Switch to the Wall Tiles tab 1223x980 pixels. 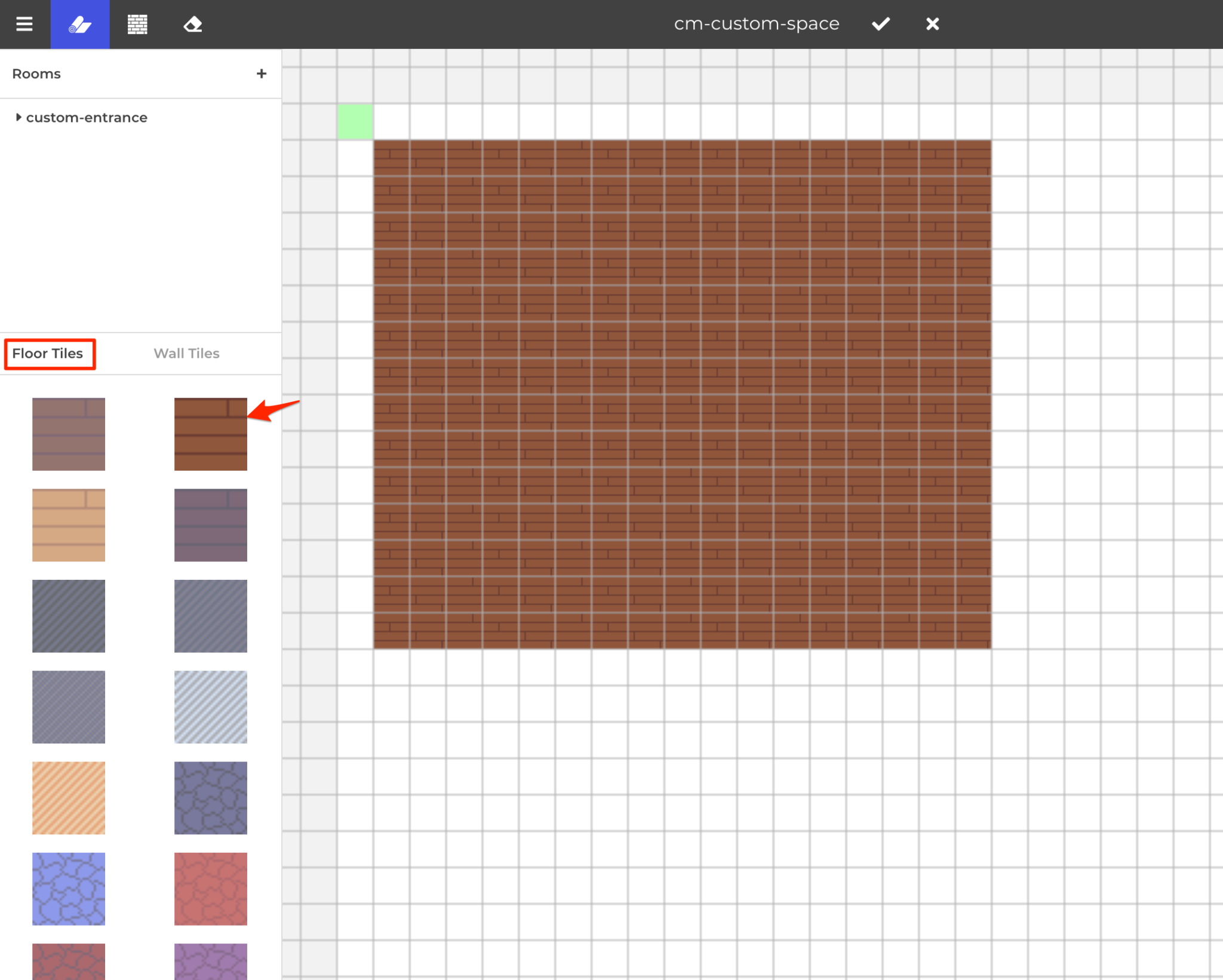click(x=186, y=353)
